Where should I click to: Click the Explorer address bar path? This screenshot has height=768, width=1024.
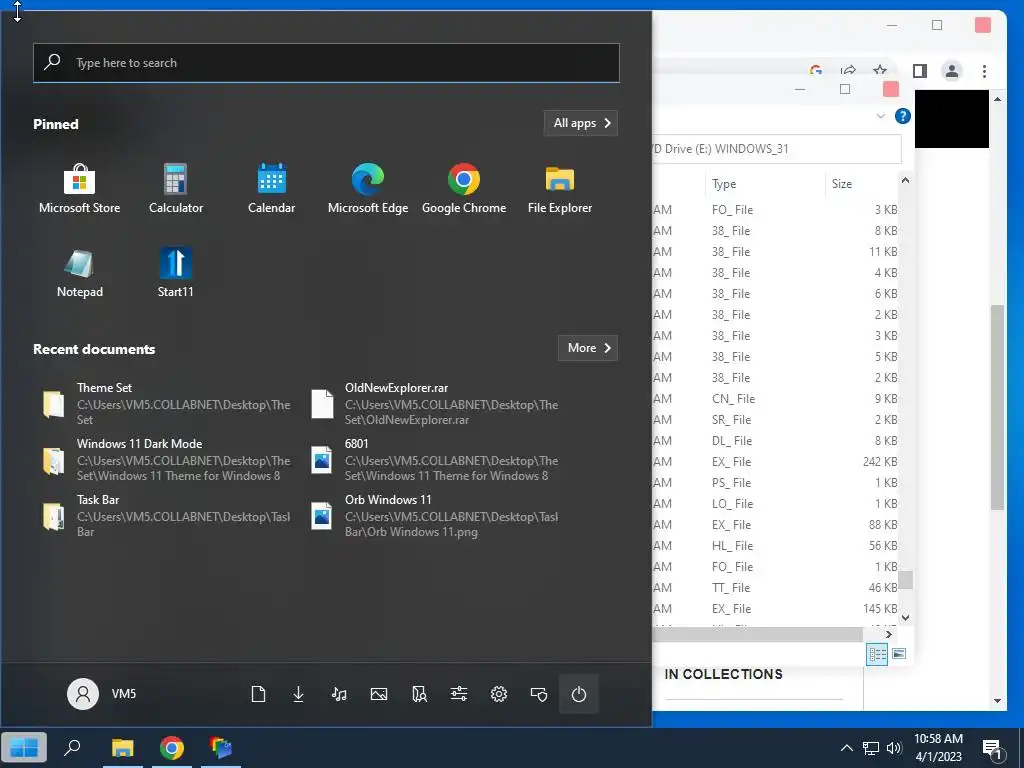(777, 149)
